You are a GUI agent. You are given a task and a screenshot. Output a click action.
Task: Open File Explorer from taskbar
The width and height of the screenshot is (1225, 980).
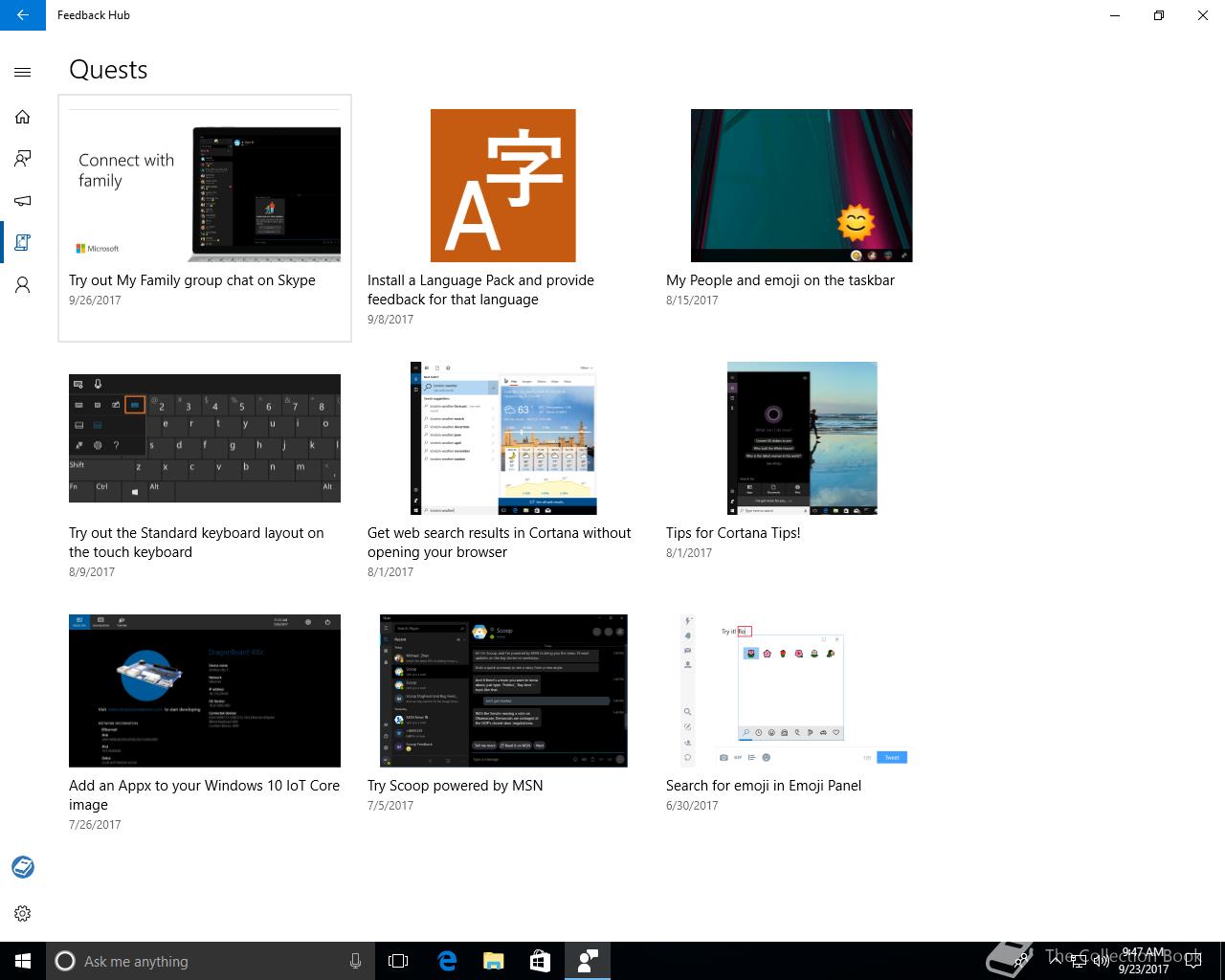[494, 961]
